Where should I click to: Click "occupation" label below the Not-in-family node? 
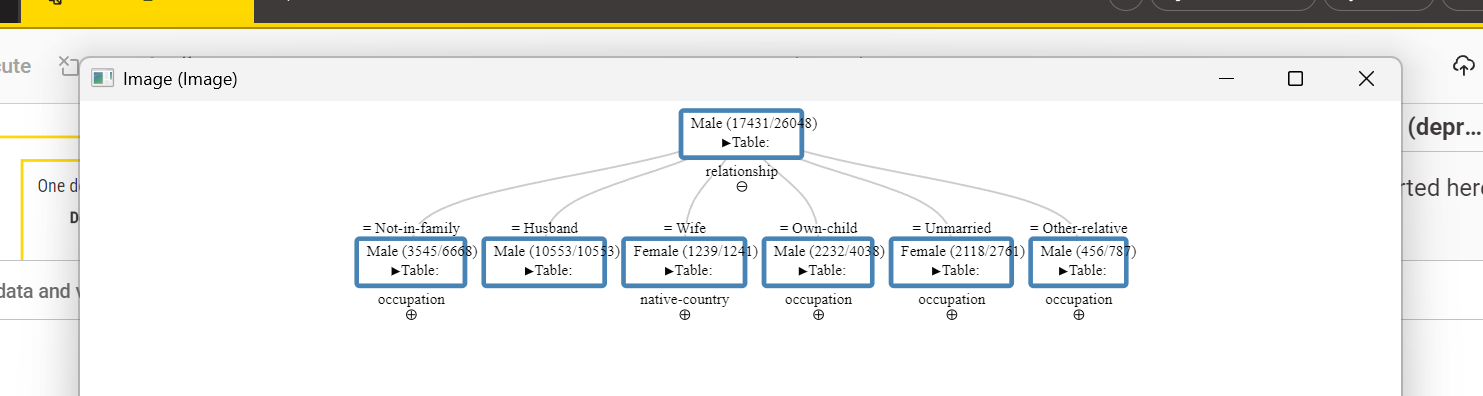(x=411, y=299)
